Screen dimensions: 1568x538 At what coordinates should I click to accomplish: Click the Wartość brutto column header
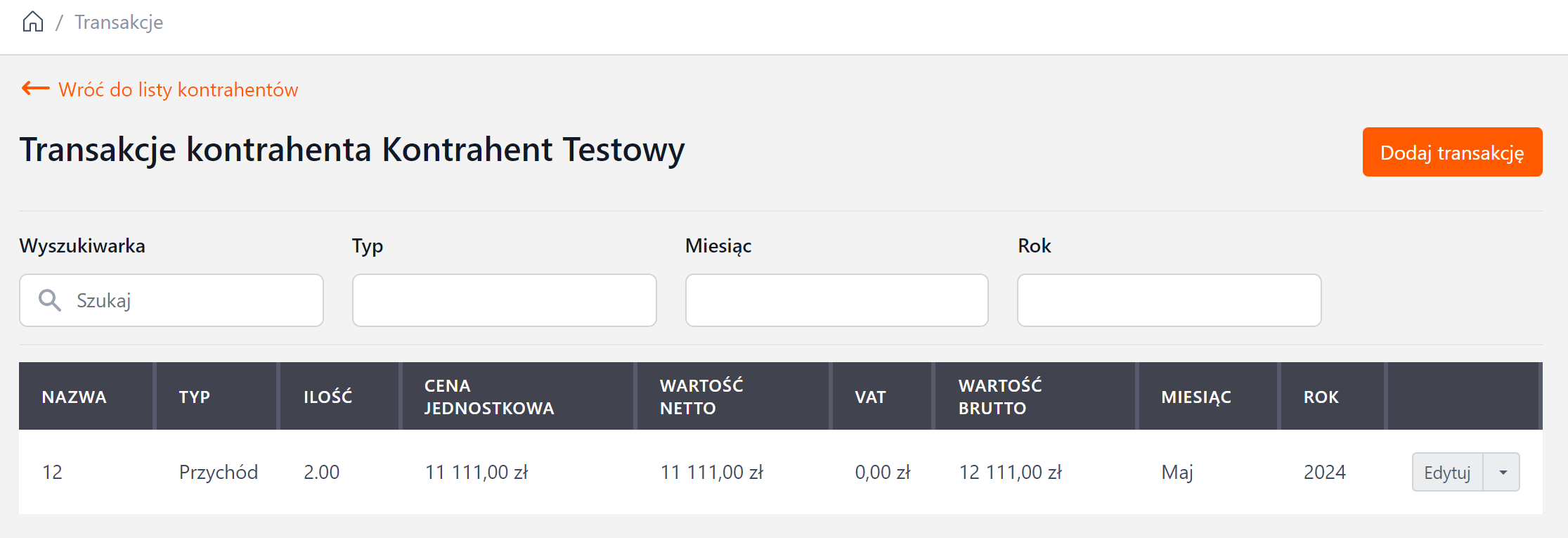[x=1000, y=397]
